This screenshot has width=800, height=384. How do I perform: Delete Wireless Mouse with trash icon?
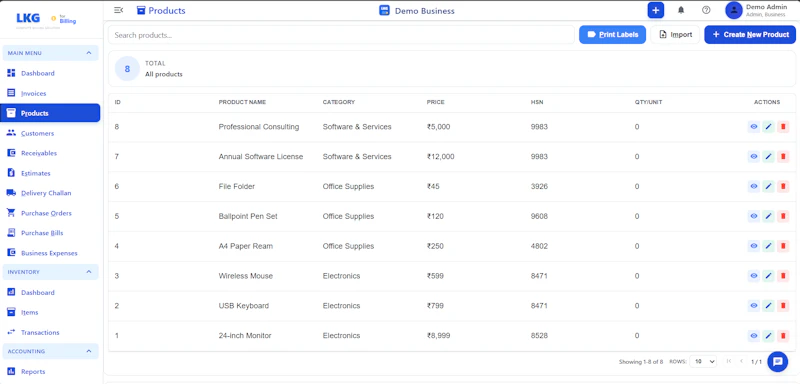point(783,276)
